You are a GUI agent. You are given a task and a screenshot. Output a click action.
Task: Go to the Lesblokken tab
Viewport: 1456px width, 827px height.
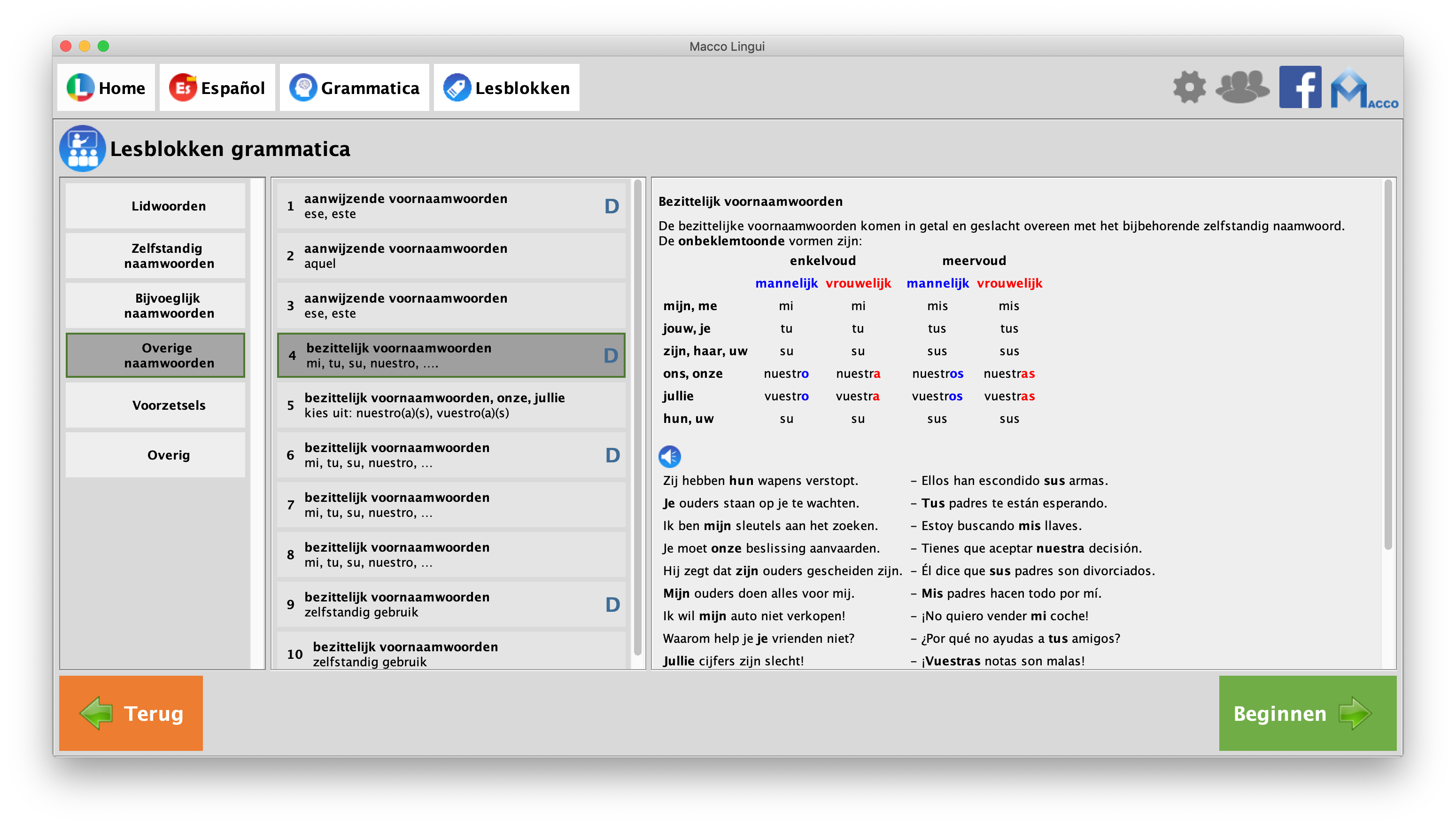(506, 87)
